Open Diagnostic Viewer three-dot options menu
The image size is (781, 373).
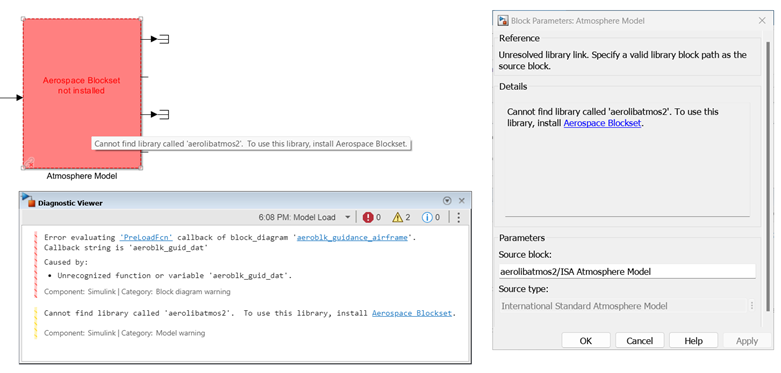[x=459, y=217]
